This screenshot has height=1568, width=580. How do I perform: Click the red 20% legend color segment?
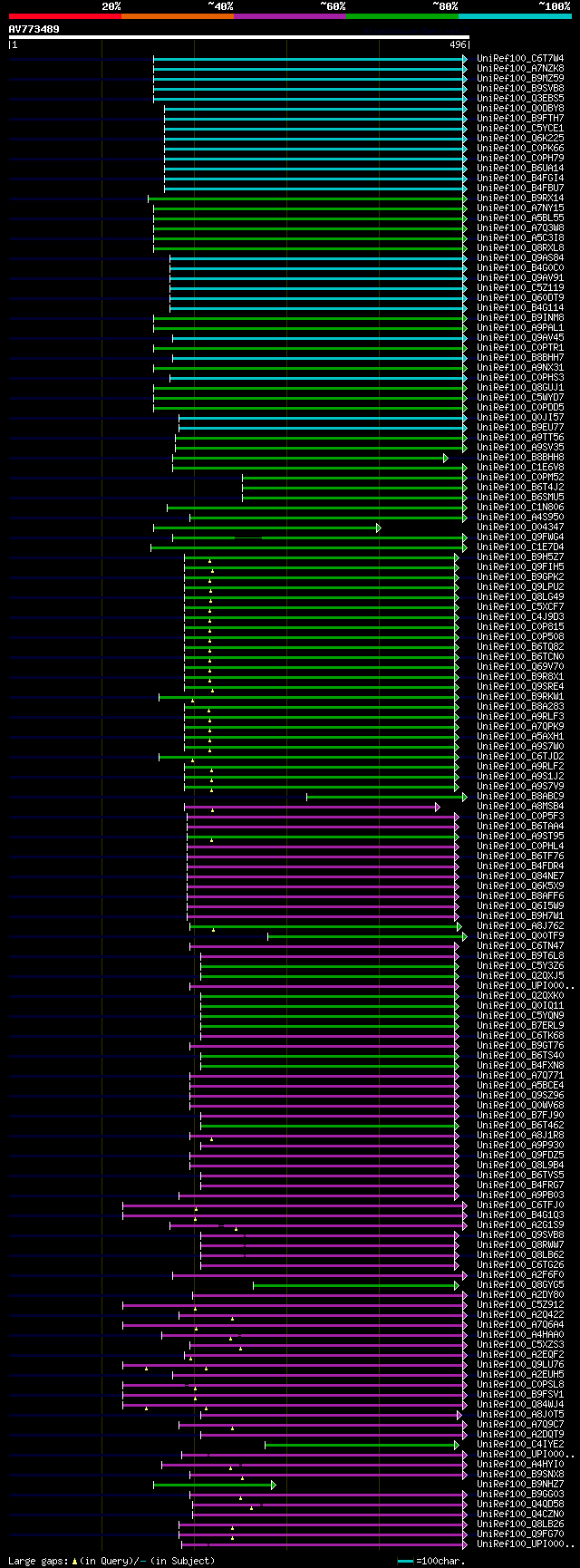coord(65,16)
